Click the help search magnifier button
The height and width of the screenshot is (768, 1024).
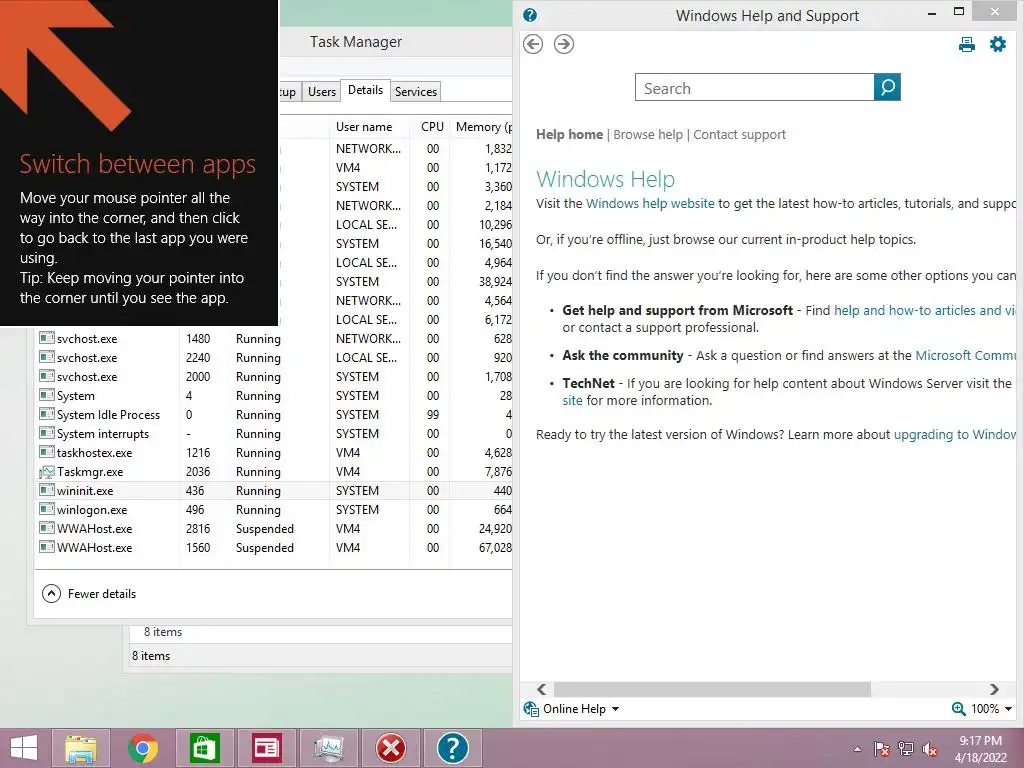coord(887,87)
